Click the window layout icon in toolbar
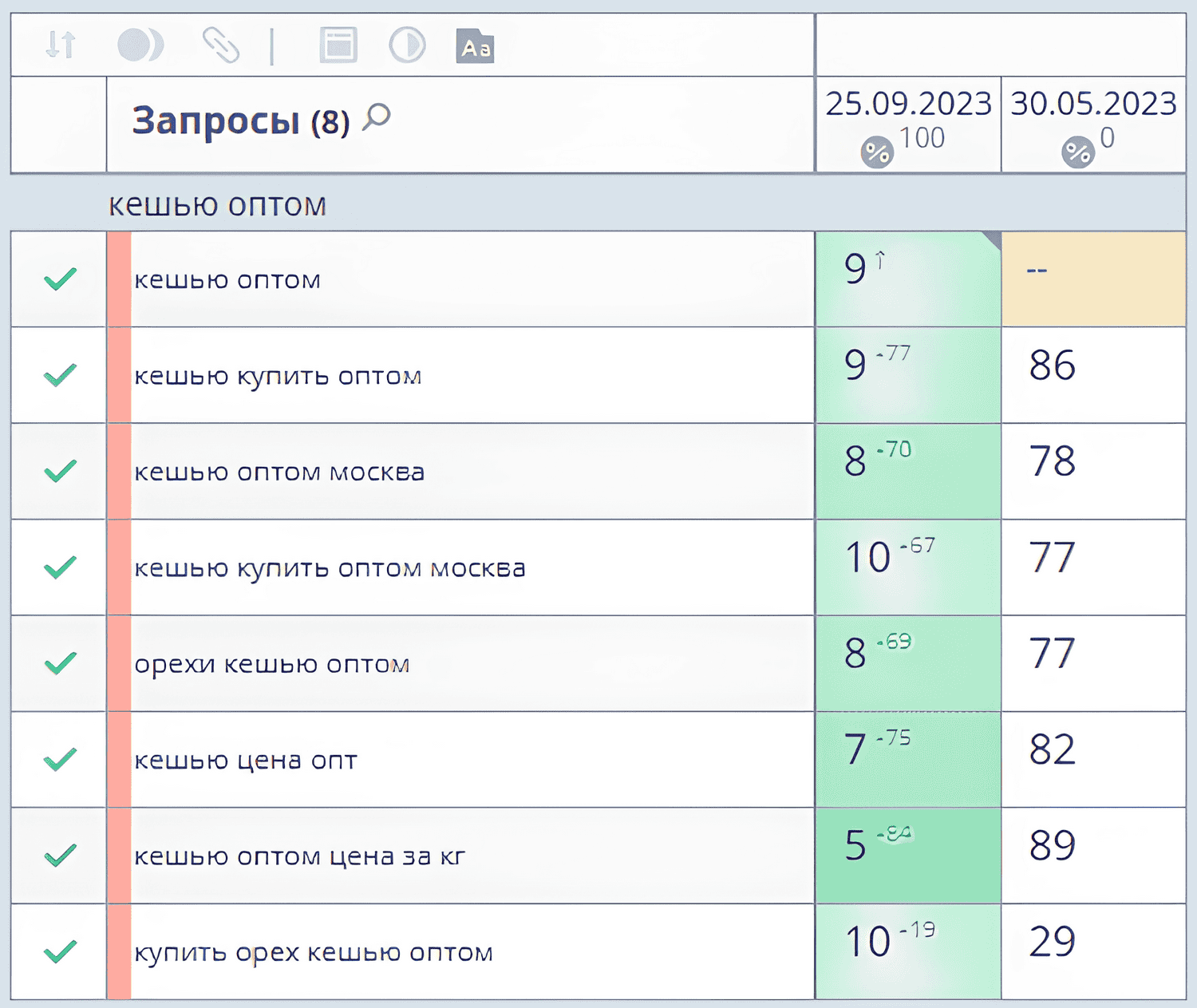1197x1008 pixels. [338, 45]
